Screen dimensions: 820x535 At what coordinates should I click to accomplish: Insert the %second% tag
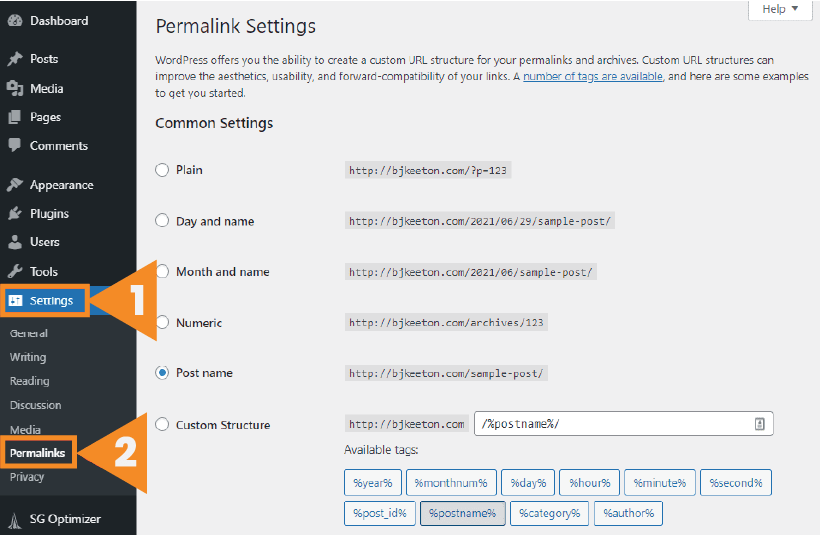(736, 483)
